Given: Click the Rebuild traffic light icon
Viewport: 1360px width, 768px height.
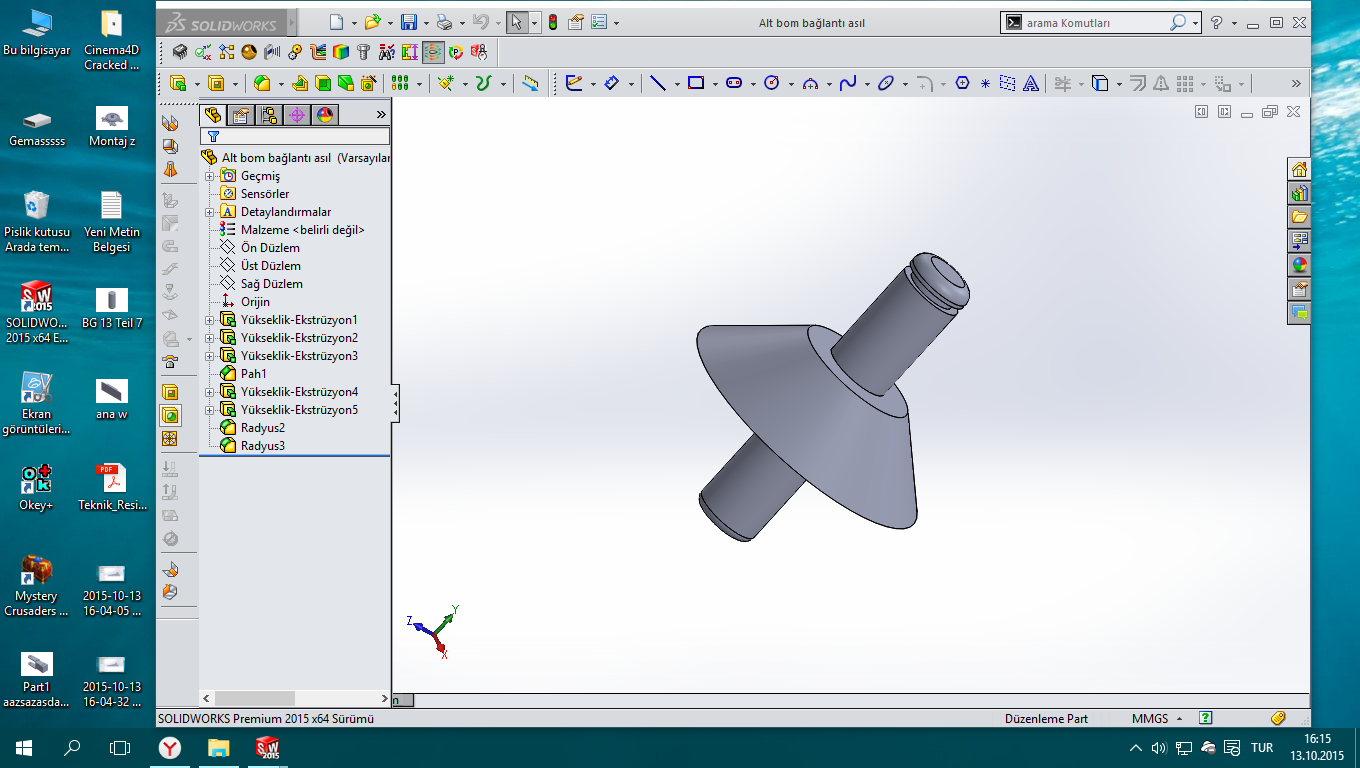Looking at the screenshot, I should pos(553,22).
